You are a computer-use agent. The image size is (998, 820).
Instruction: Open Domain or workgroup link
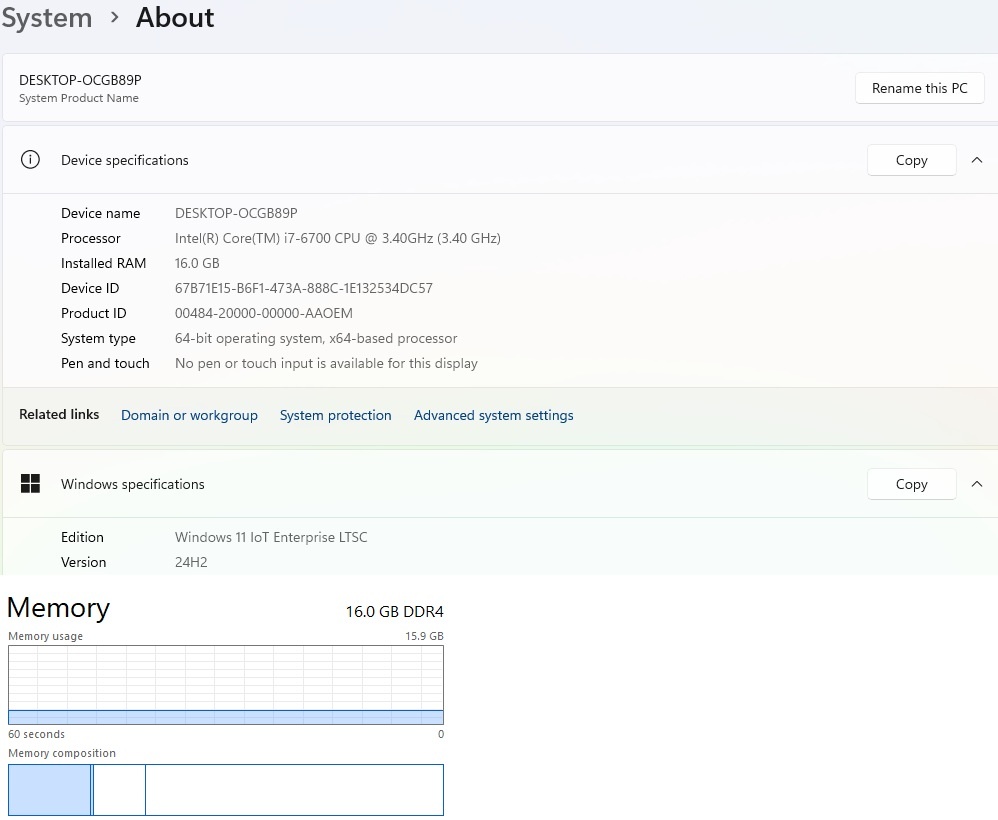(x=189, y=415)
